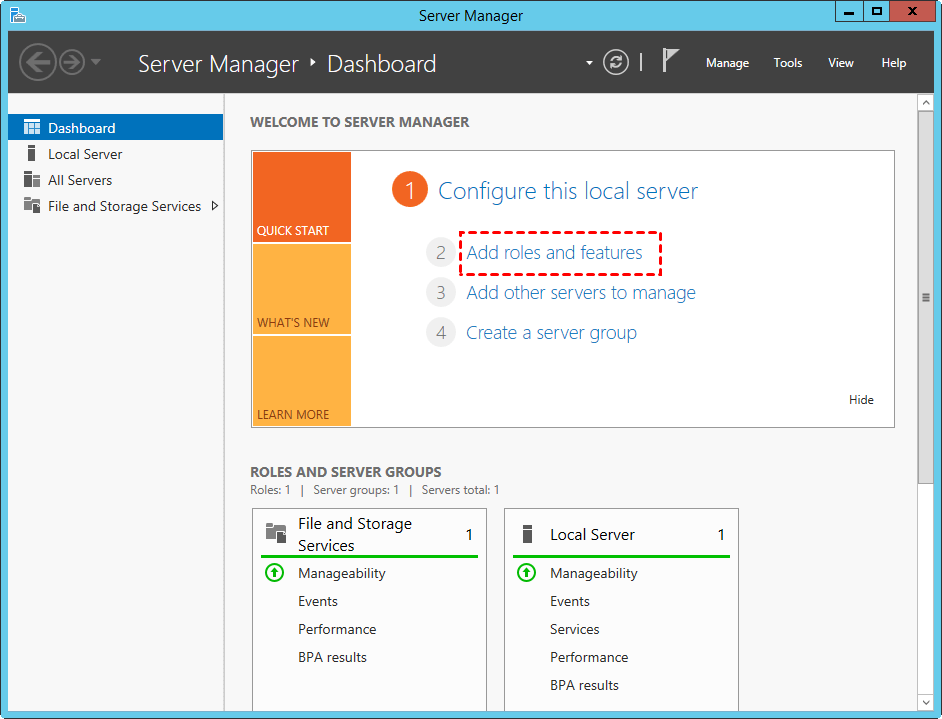Refresh the dashboard with the refresh icon
This screenshot has height=719, width=942.
(617, 62)
